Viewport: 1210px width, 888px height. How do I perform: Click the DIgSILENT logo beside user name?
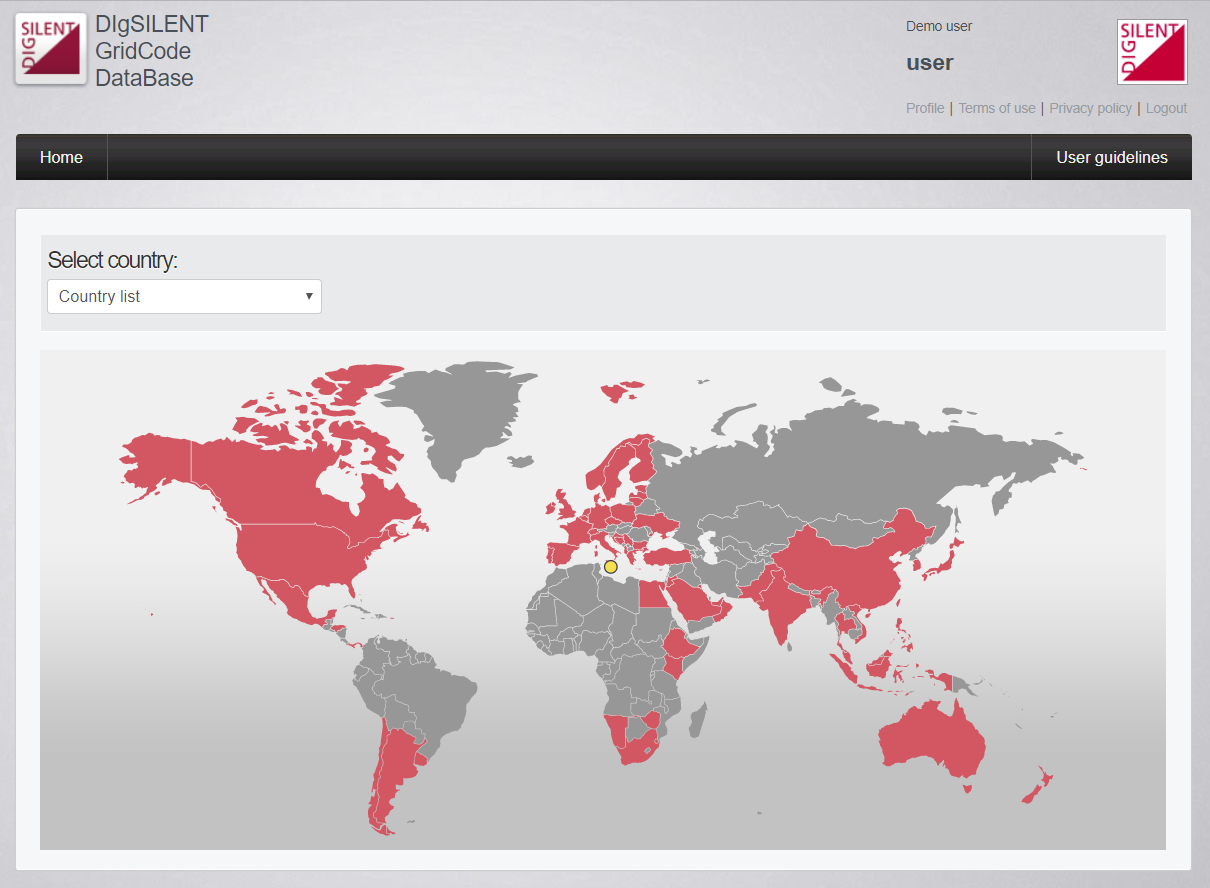tap(1152, 51)
